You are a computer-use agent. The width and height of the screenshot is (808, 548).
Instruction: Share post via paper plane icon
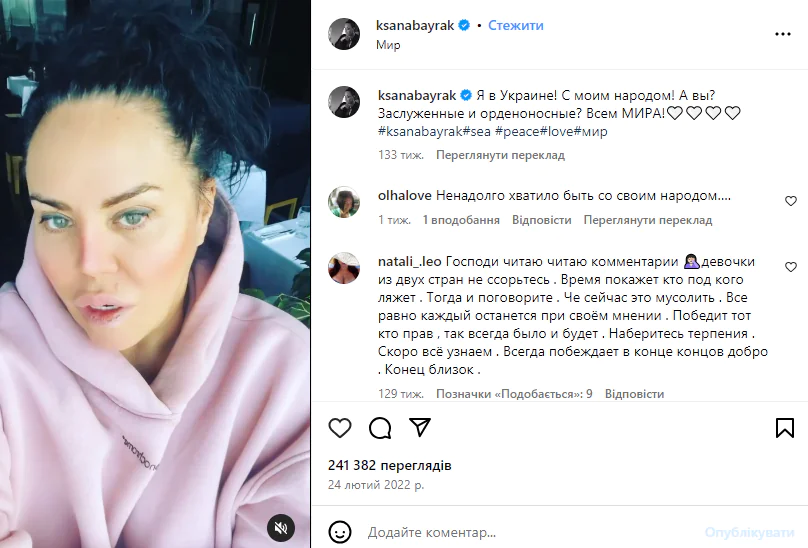pyautogui.click(x=420, y=427)
